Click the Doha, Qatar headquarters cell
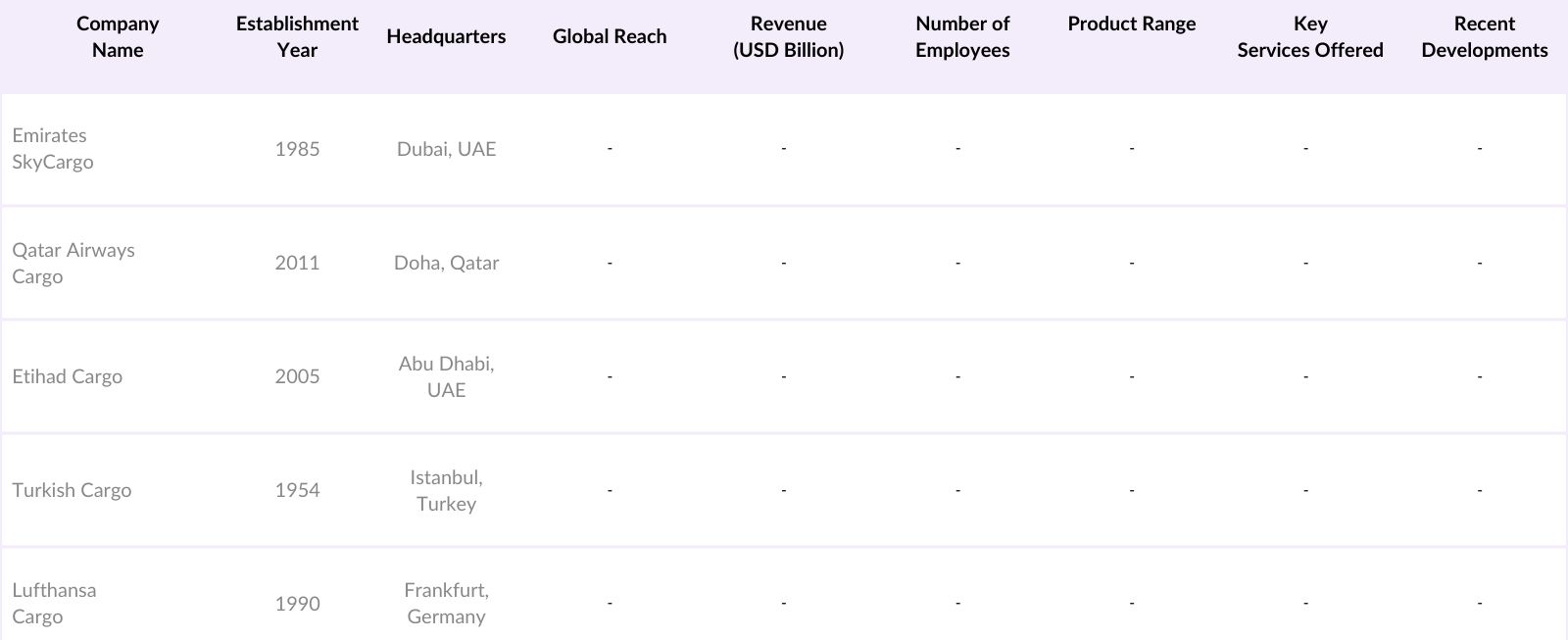 pos(446,263)
